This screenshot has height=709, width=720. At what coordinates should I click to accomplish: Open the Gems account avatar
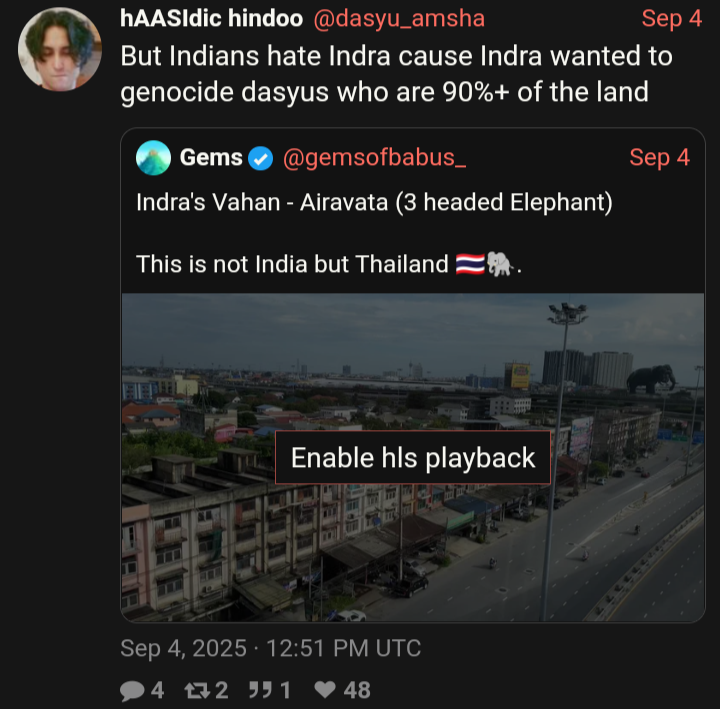[153, 158]
